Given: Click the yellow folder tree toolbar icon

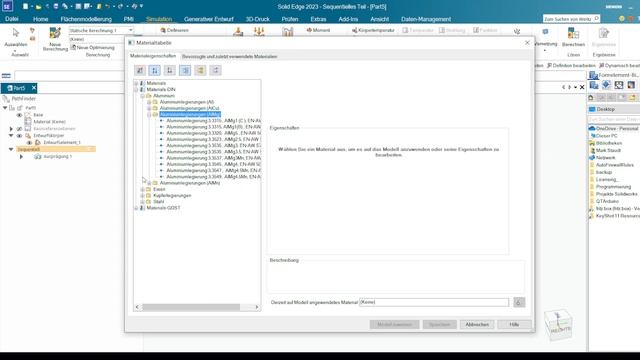Looking at the screenshot, I should (x=200, y=70).
